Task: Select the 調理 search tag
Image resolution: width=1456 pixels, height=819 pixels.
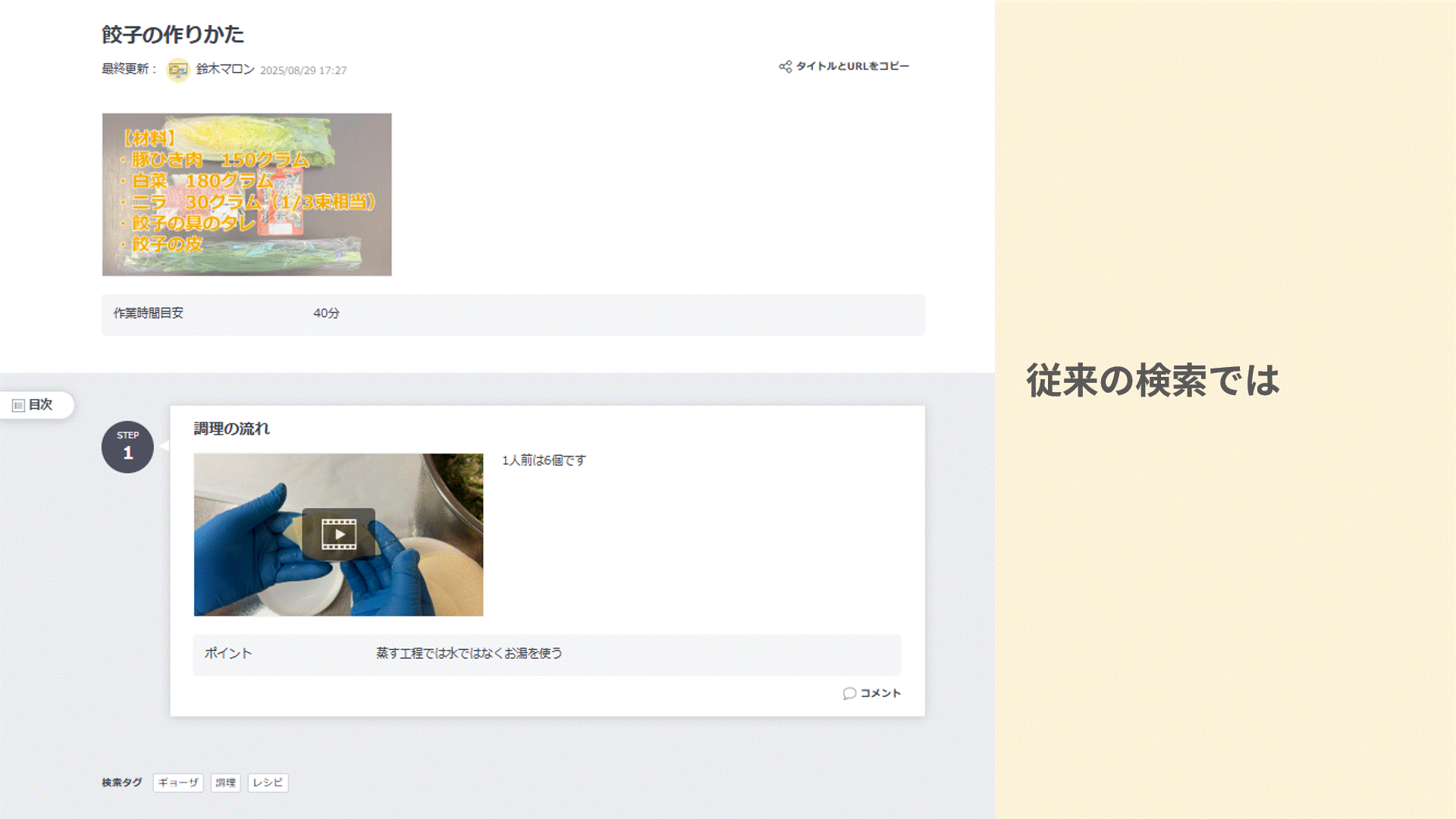Action: pos(227,782)
